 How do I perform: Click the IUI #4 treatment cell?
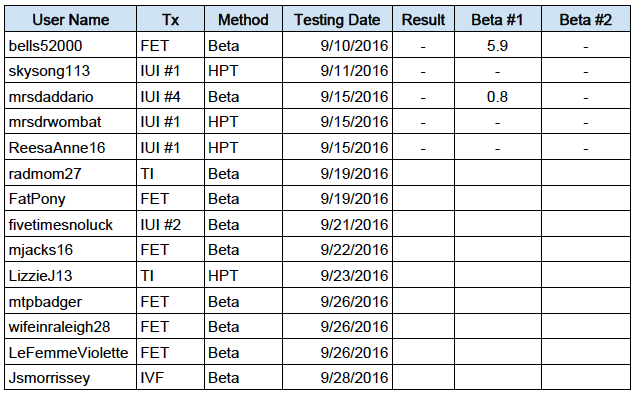171,97
